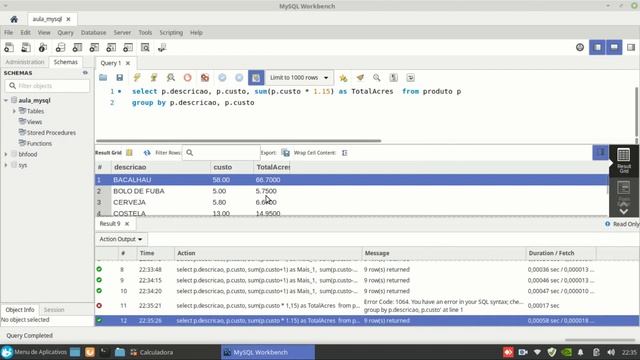Toggle the bottom output panel
Viewport: 640px width, 360px height.
click(614, 47)
